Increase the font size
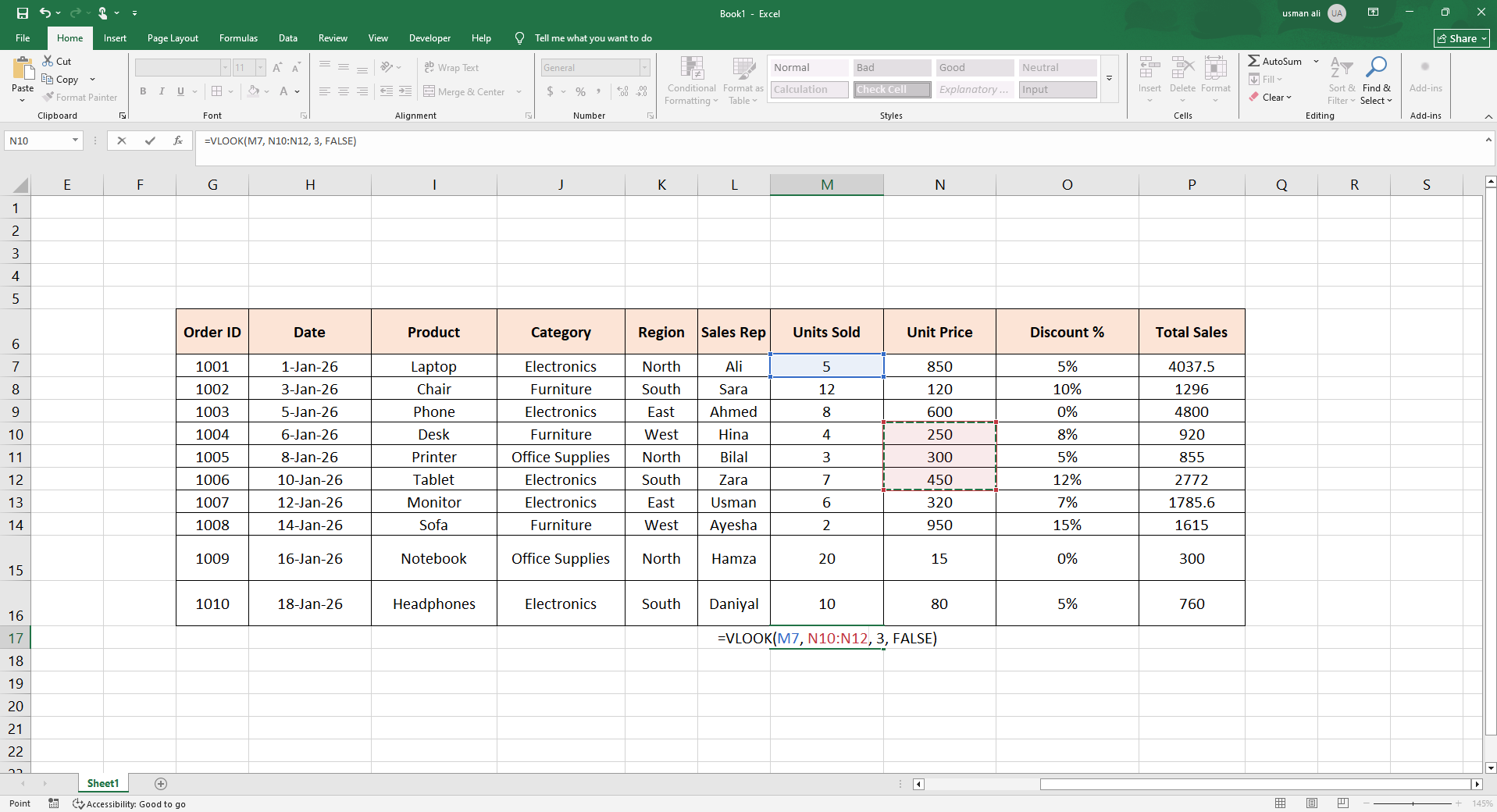Viewport: 1497px width, 812px height. [277, 68]
